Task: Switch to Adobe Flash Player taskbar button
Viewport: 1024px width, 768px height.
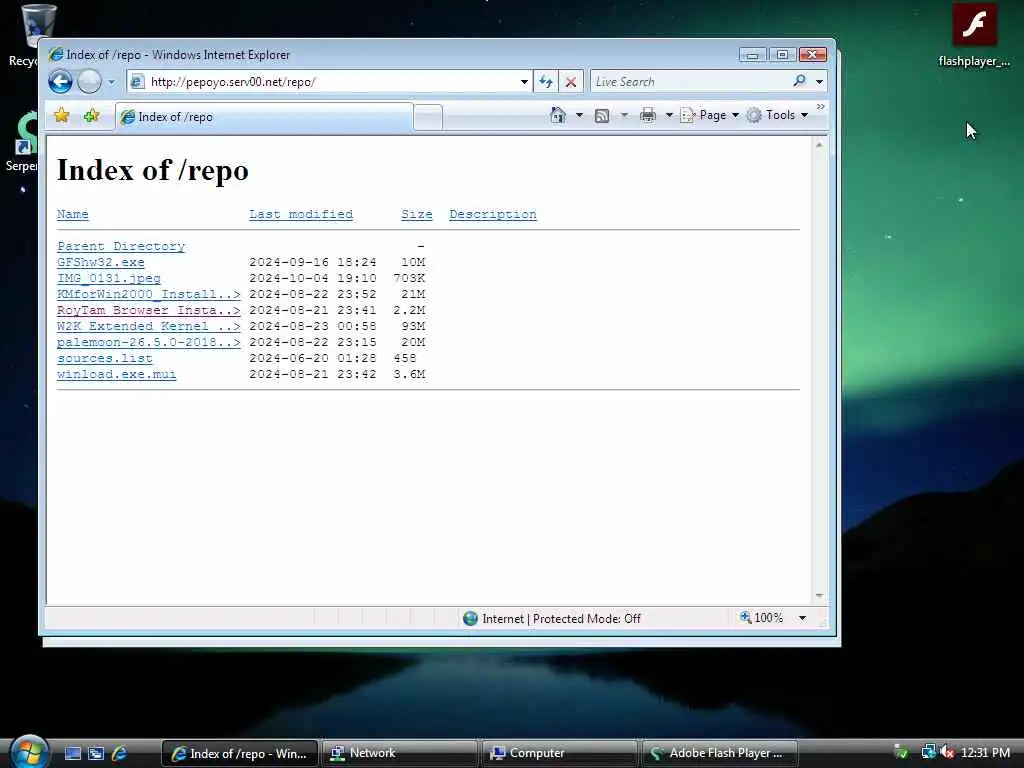Action: pos(720,754)
